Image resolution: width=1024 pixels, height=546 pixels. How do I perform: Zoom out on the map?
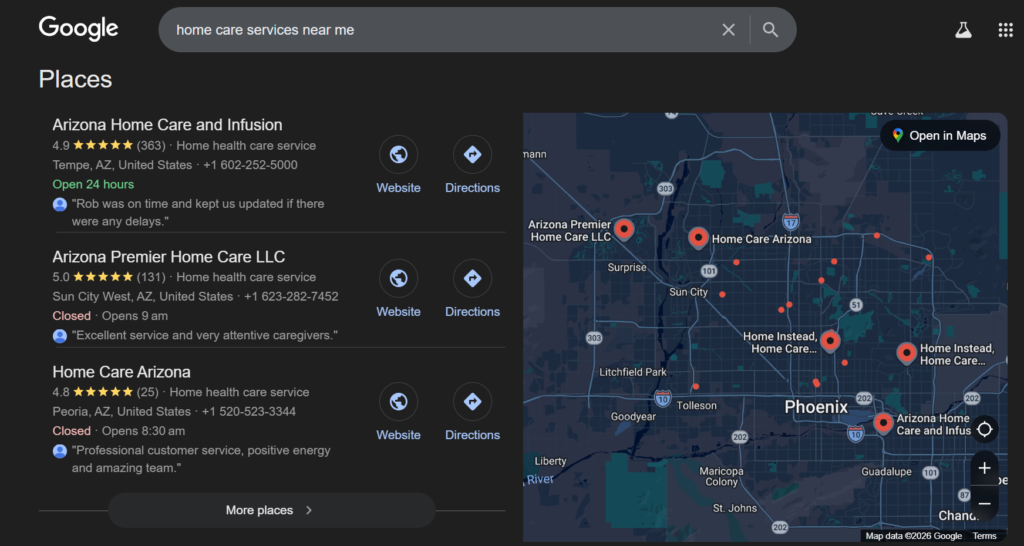click(984, 503)
